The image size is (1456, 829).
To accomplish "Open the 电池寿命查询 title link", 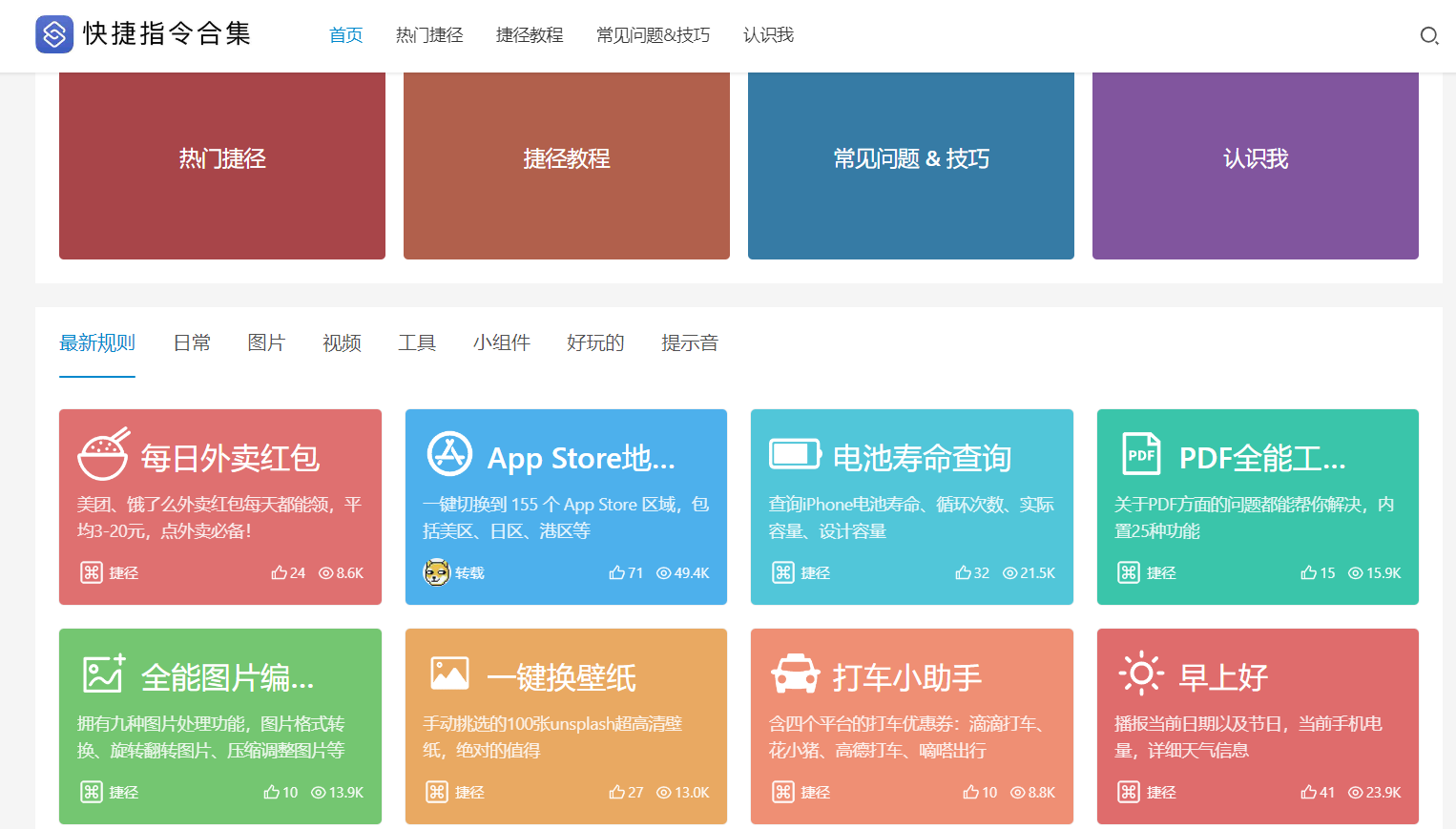I will coord(922,459).
